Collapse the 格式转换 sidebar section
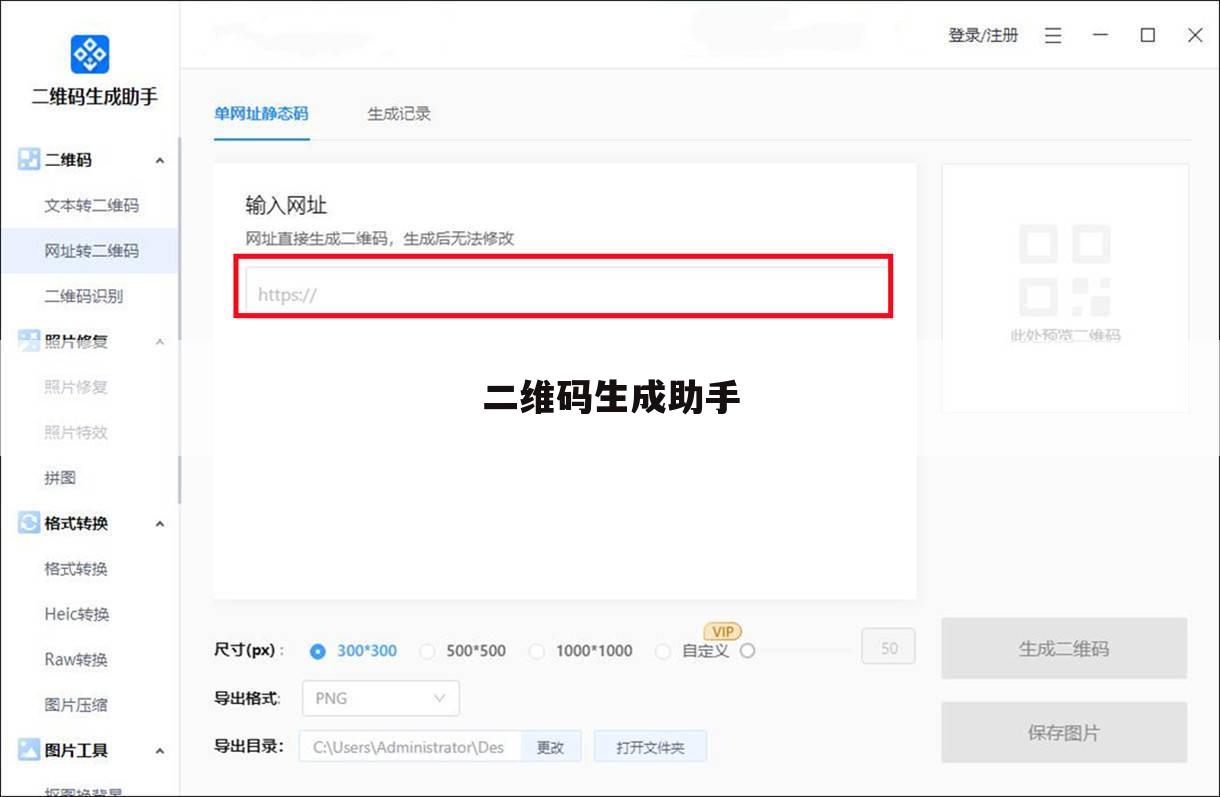This screenshot has height=797, width=1220. point(160,524)
